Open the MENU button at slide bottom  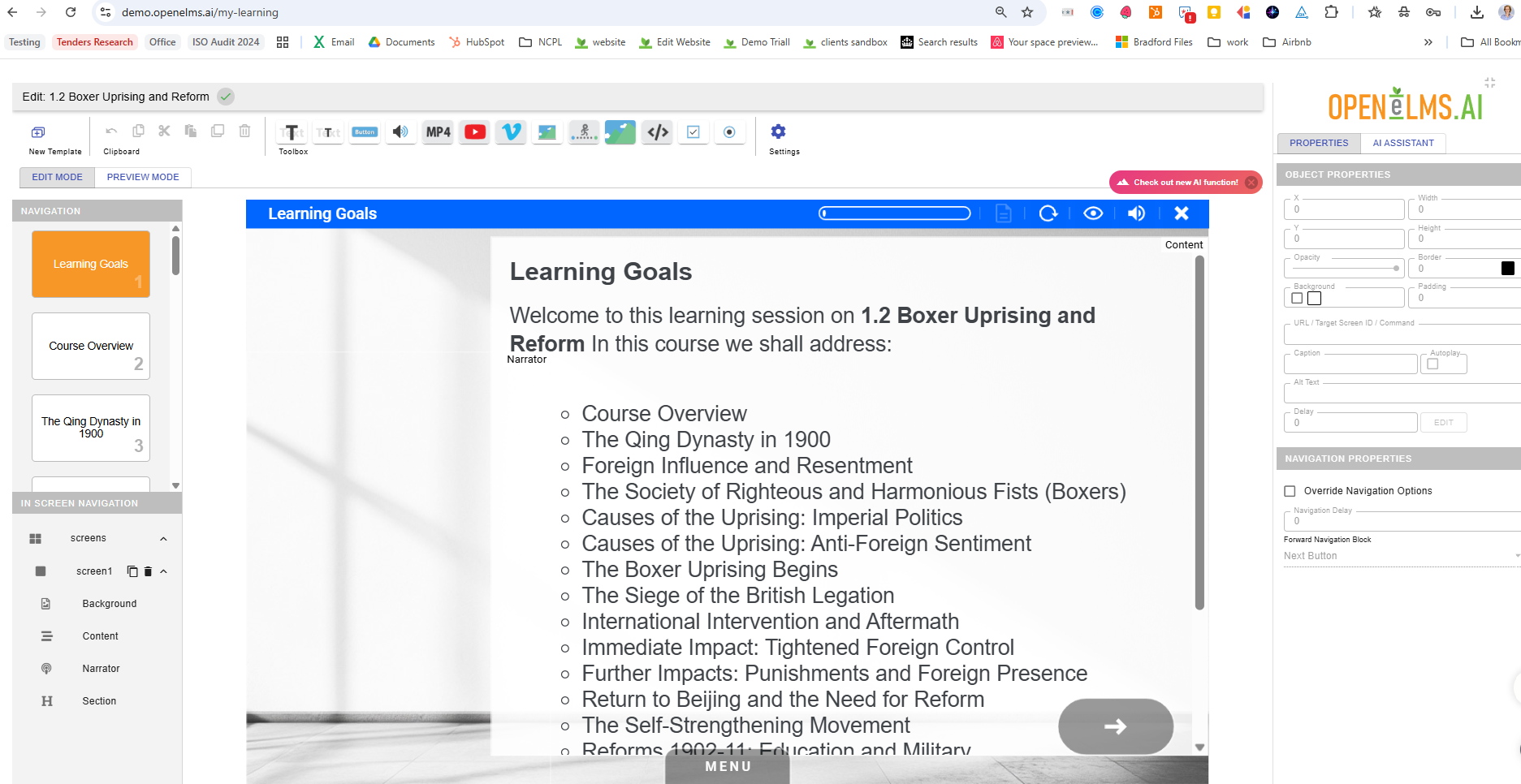tap(728, 766)
